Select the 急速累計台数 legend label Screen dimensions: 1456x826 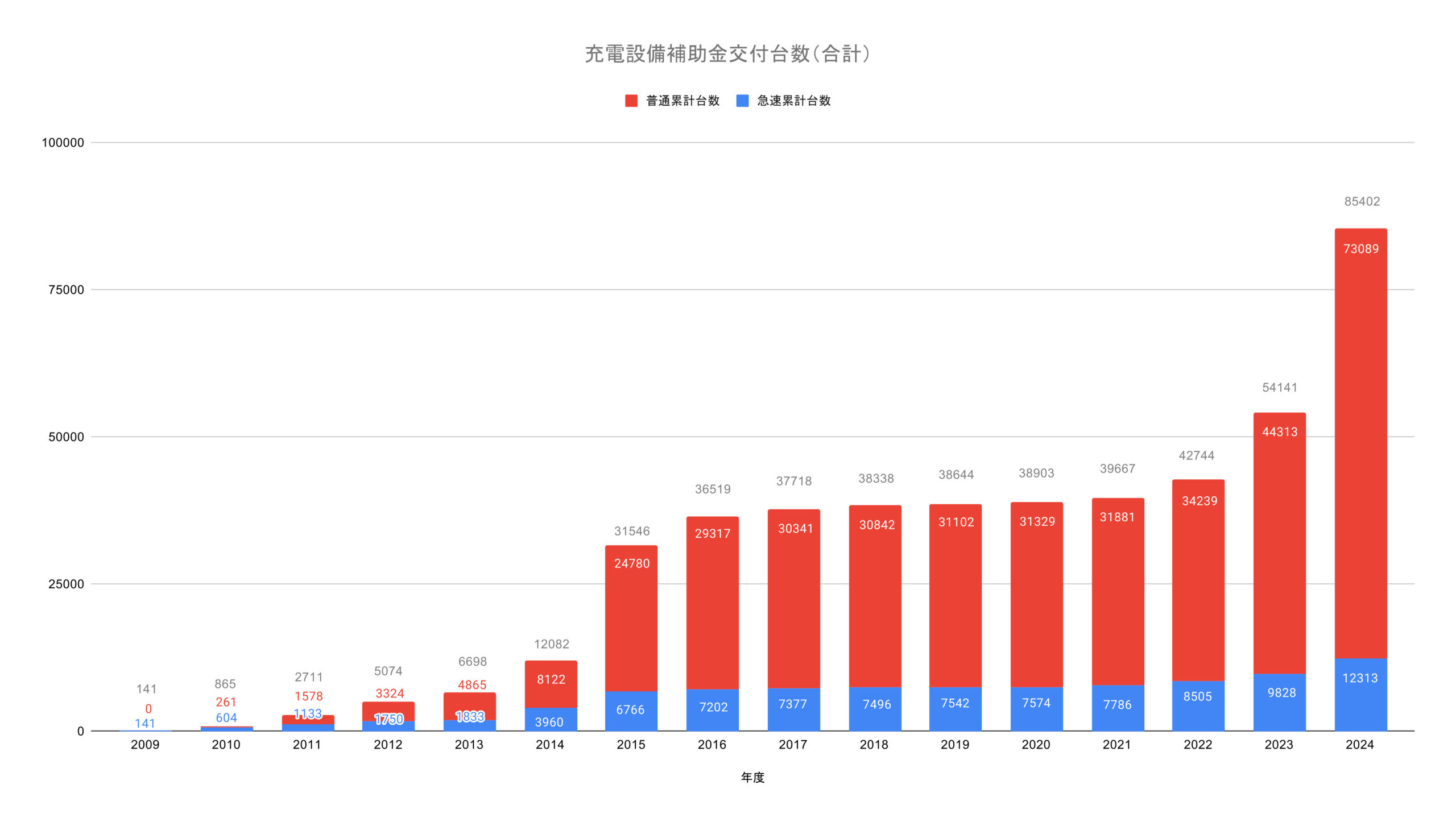tap(793, 101)
